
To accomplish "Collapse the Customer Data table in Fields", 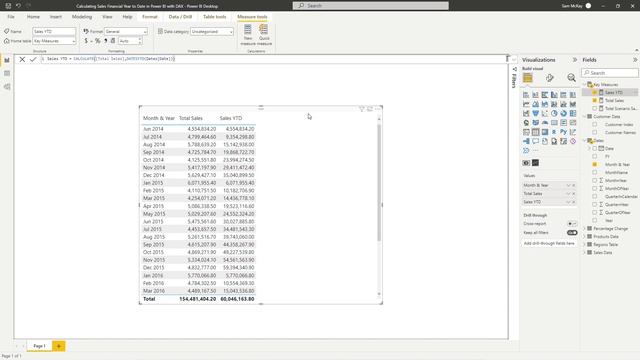I will pyautogui.click(x=584, y=116).
